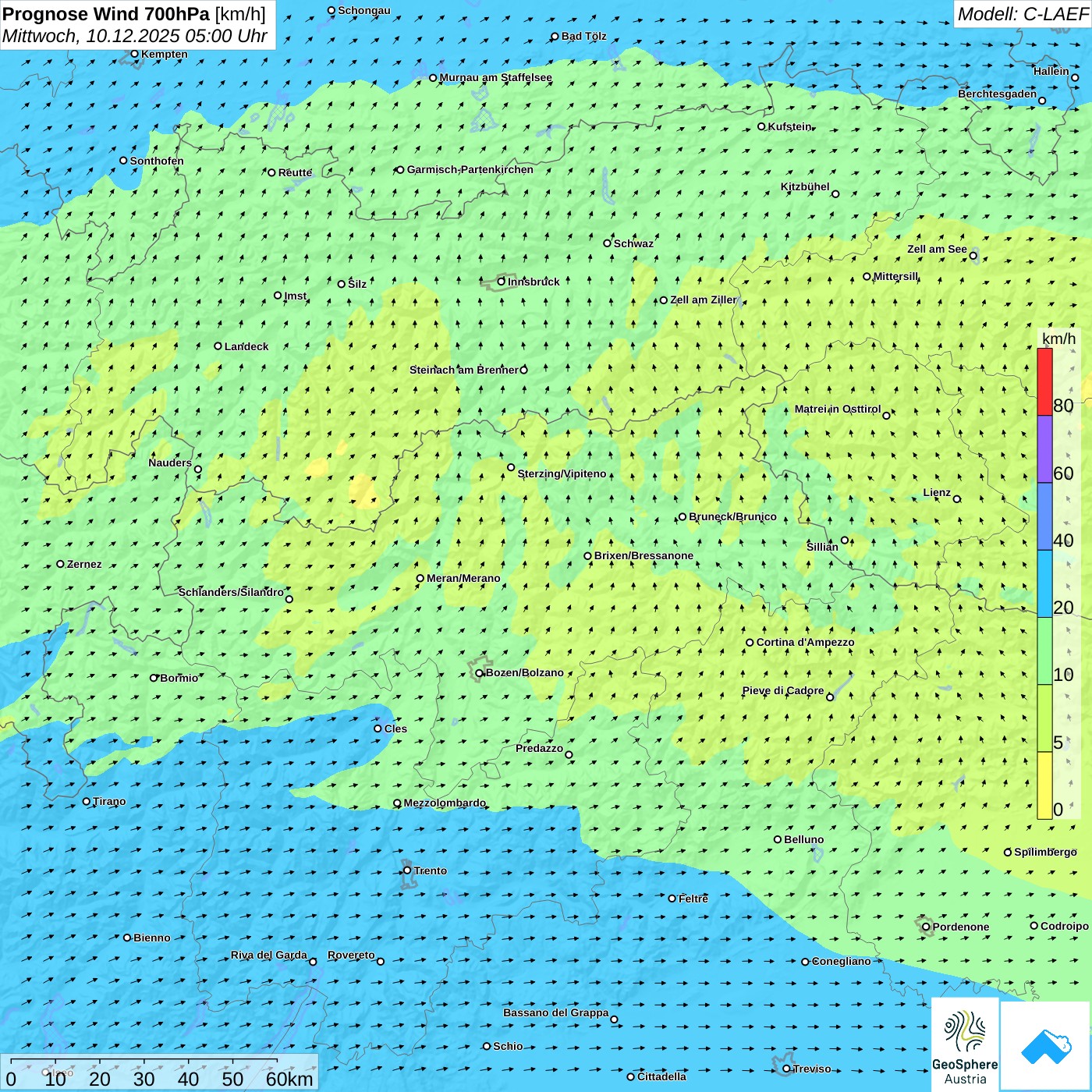Select the Lienz location marker
1092x1092 pixels.
[957, 499]
